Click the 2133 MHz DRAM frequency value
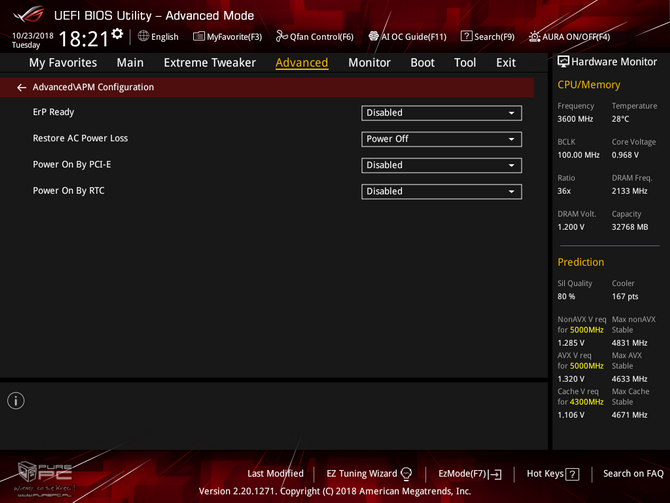670x503 pixels. pos(629,191)
